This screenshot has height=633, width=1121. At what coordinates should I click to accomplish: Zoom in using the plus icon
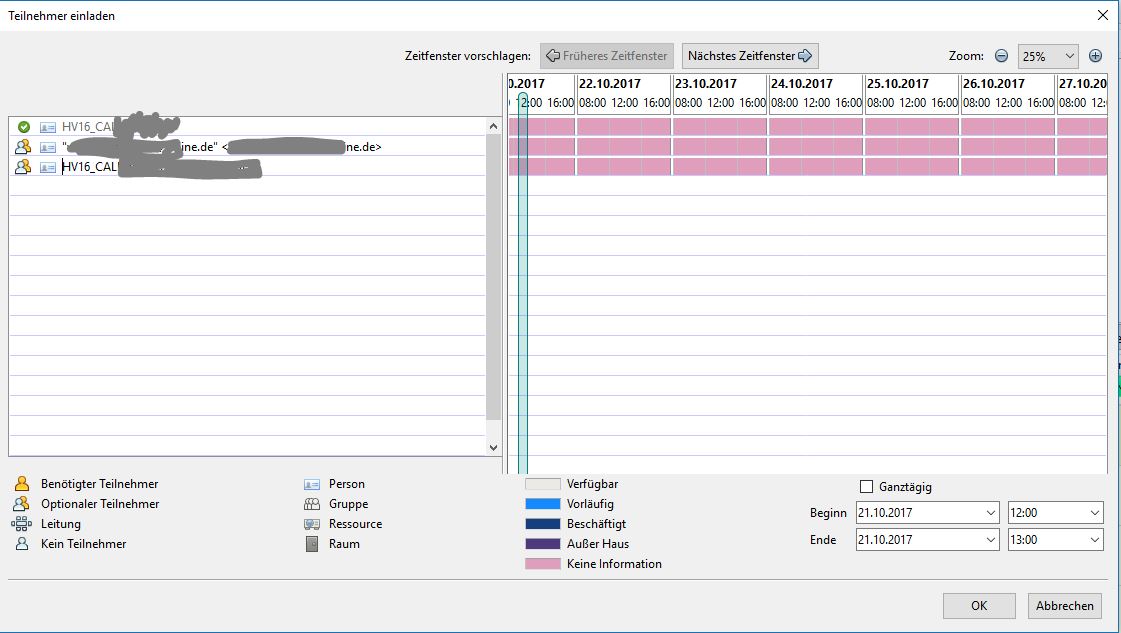coord(1095,56)
